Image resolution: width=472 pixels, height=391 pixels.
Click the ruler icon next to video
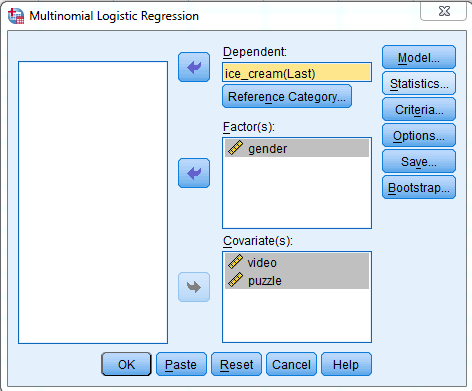coord(235,262)
